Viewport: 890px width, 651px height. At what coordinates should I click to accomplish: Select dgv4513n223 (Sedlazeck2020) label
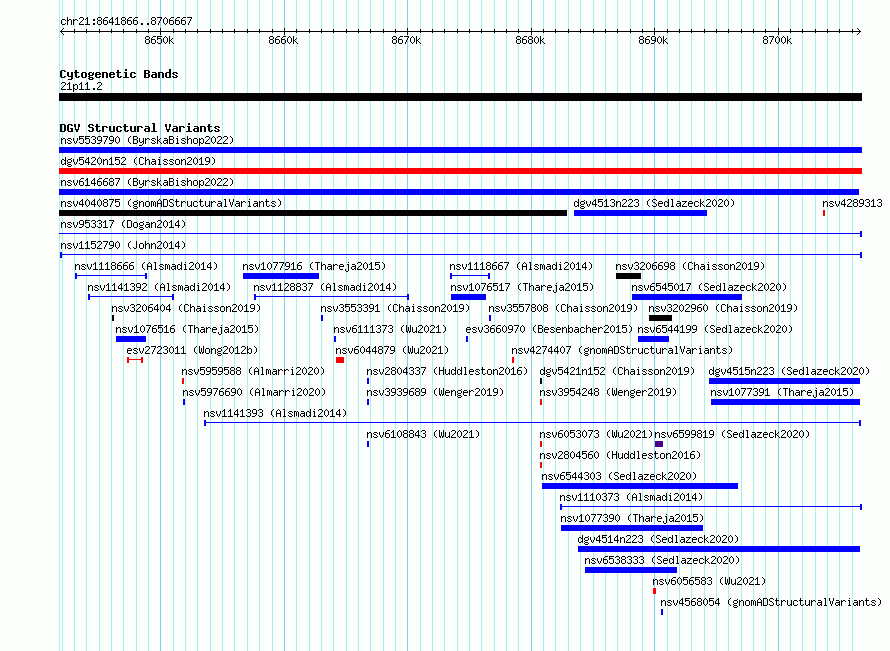pyautogui.click(x=654, y=203)
